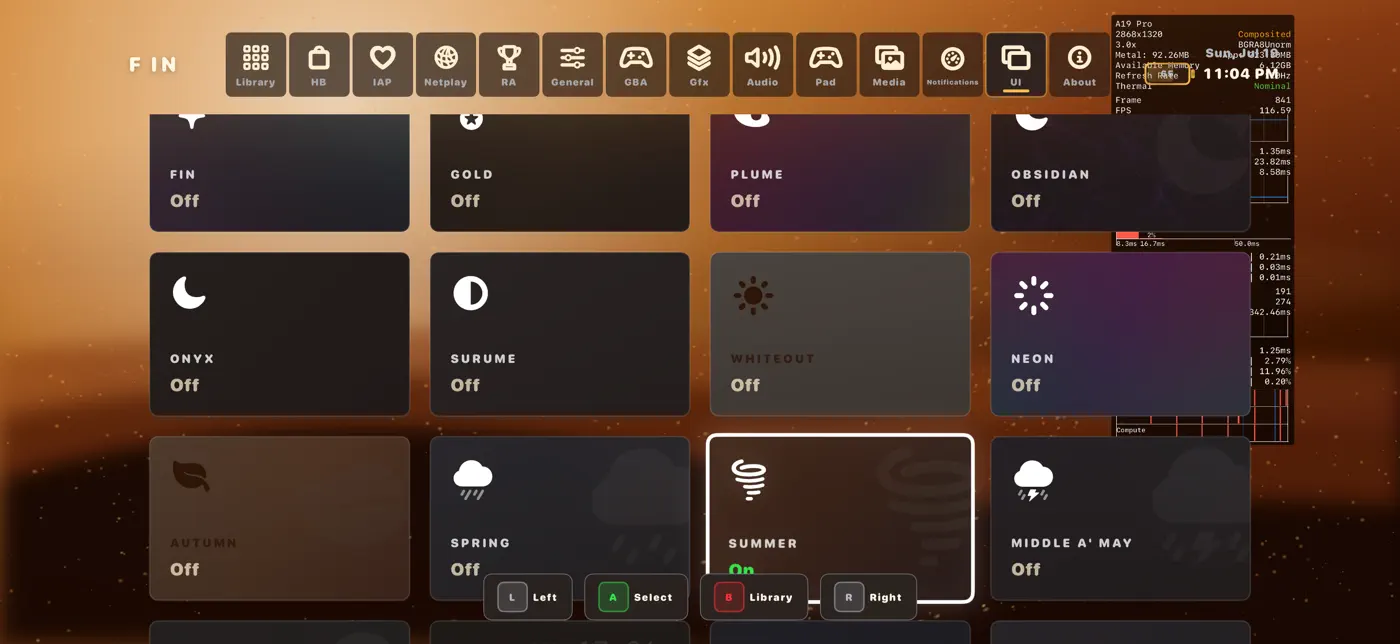Click the Whiteout sun icon
This screenshot has height=644, width=1400.
tap(753, 295)
